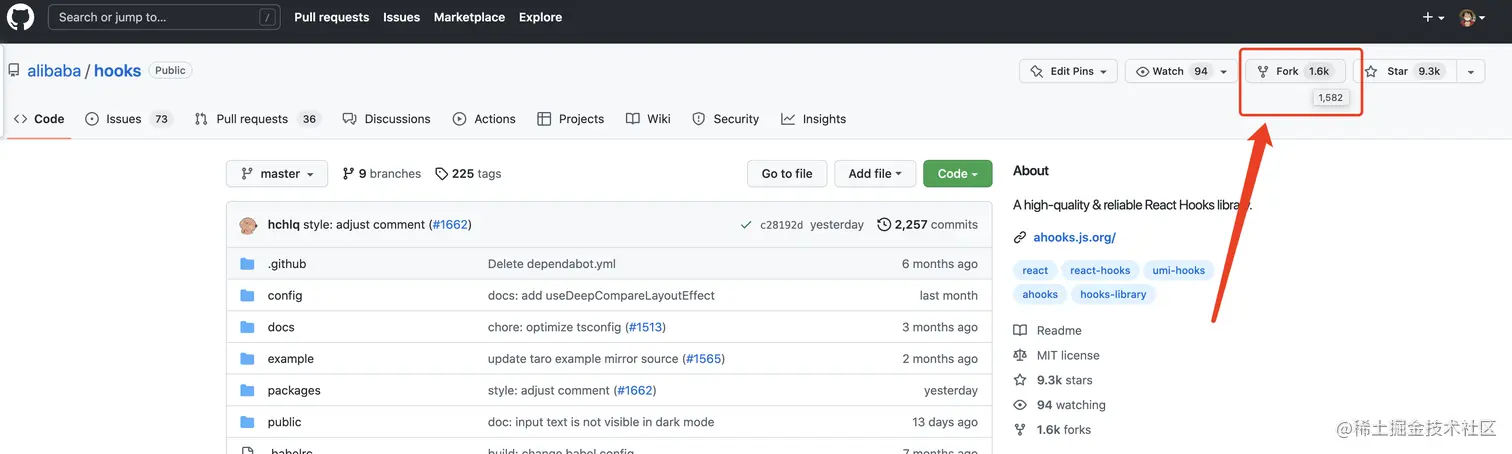Screen dimensions: 1512x454
Task: Open the .github folder
Action: click(x=287, y=264)
